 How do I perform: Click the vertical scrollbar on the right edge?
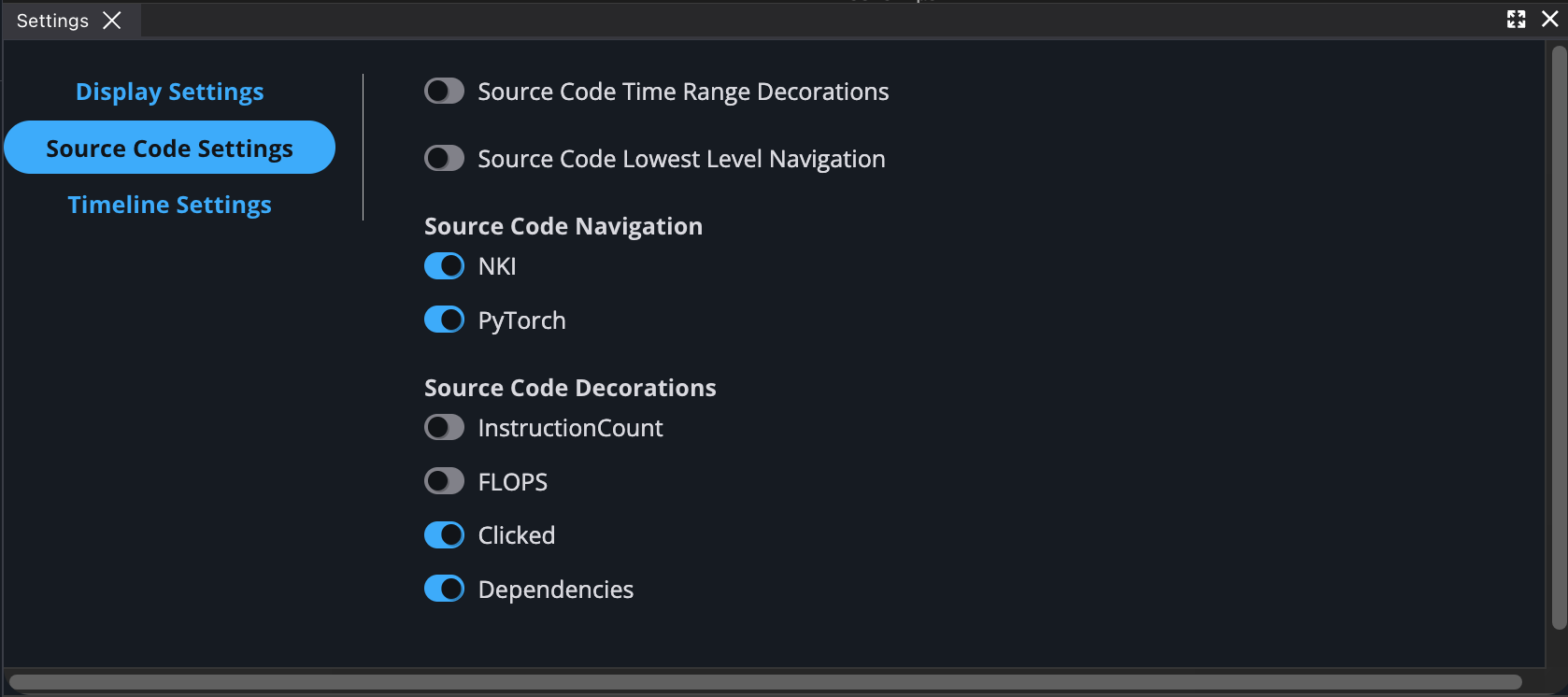point(1558,336)
